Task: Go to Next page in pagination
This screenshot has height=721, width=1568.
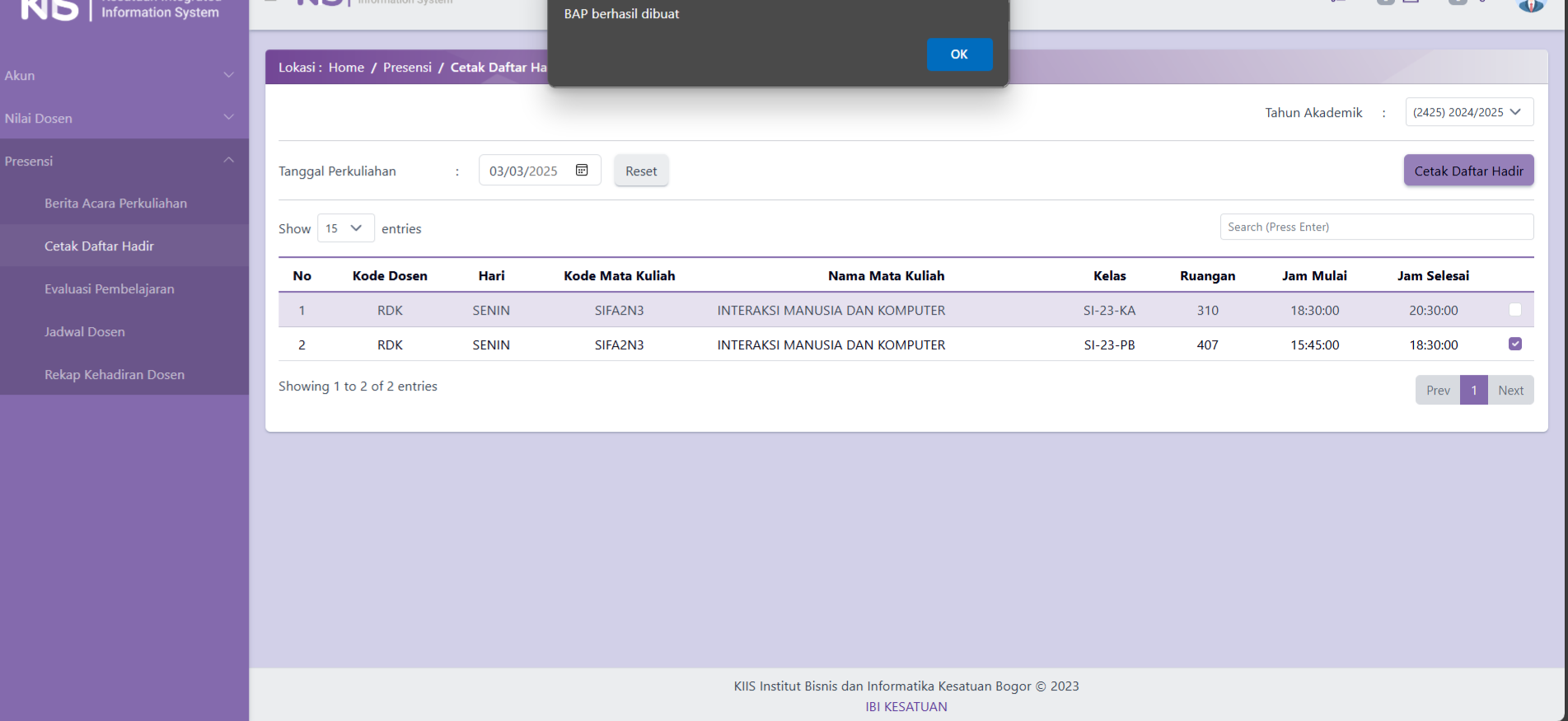Action: pyautogui.click(x=1509, y=391)
